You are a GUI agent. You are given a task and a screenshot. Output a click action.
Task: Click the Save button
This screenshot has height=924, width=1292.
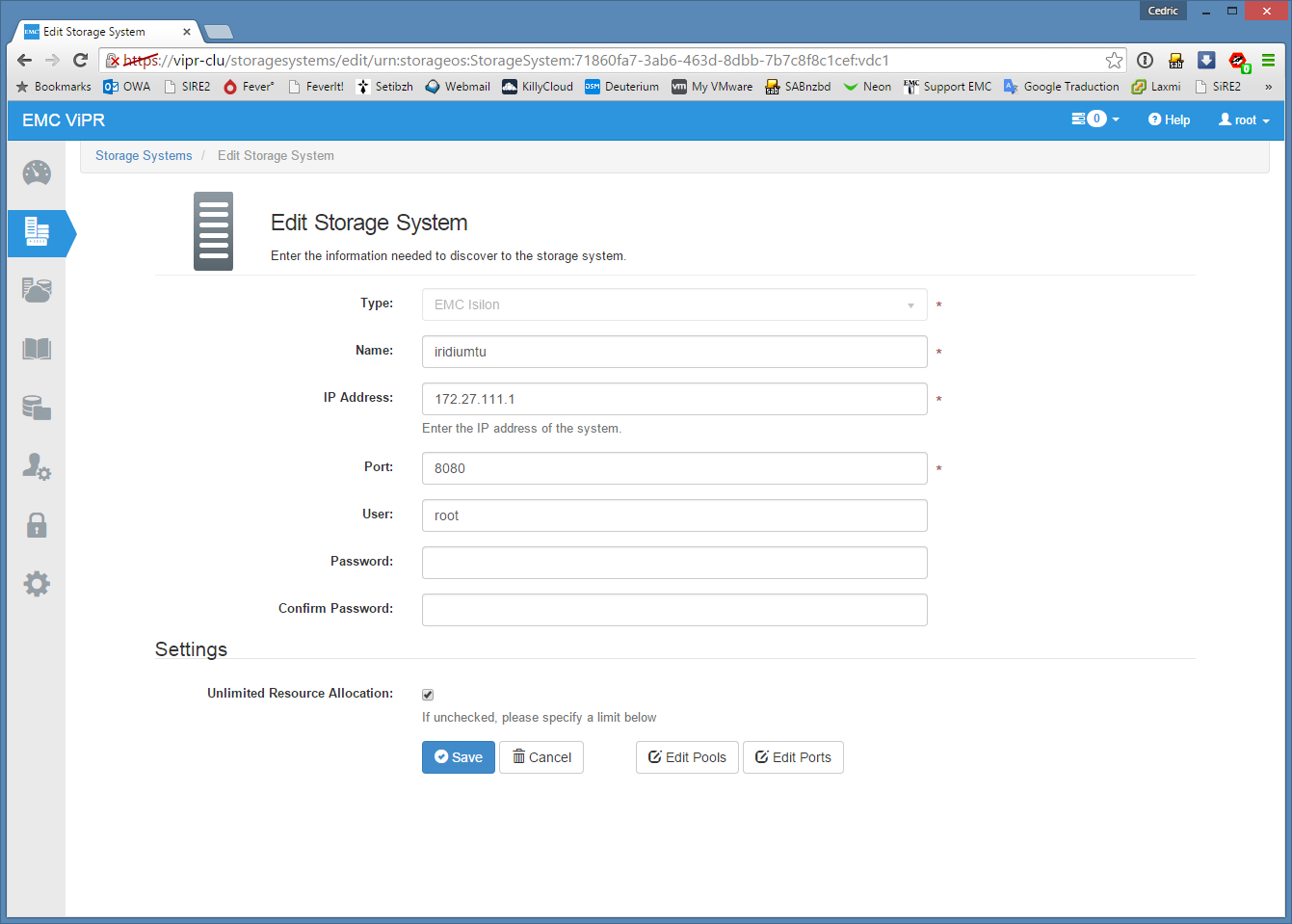[459, 757]
